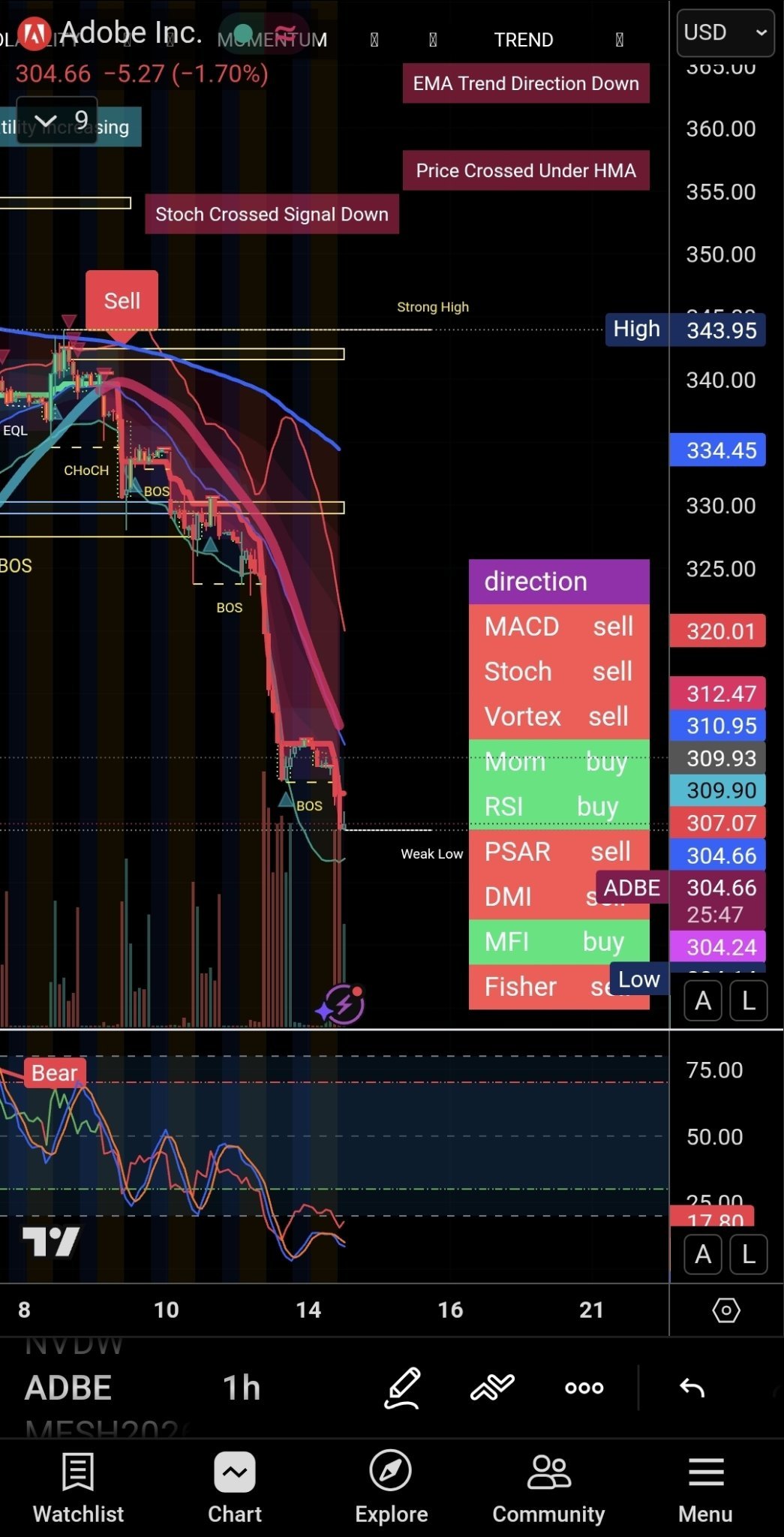Select the ADBE symbol button
Screen dimensions: 784x1537
coord(68,1388)
